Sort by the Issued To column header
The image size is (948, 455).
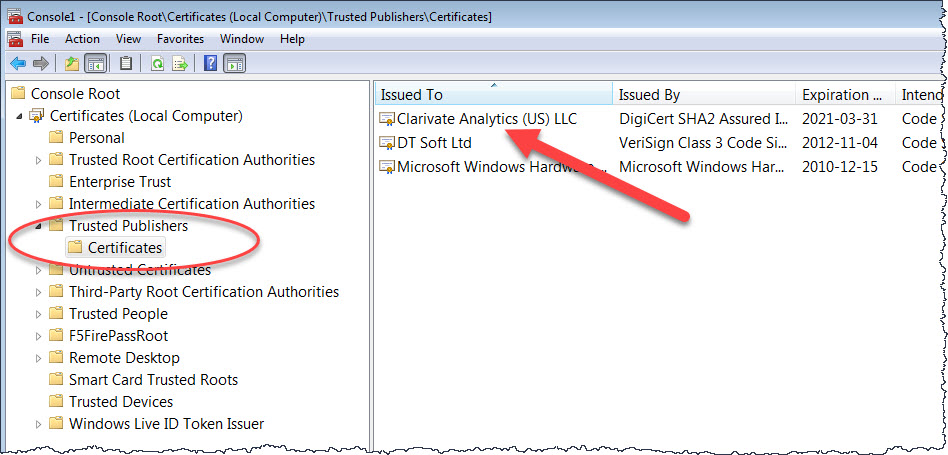[x=494, y=95]
